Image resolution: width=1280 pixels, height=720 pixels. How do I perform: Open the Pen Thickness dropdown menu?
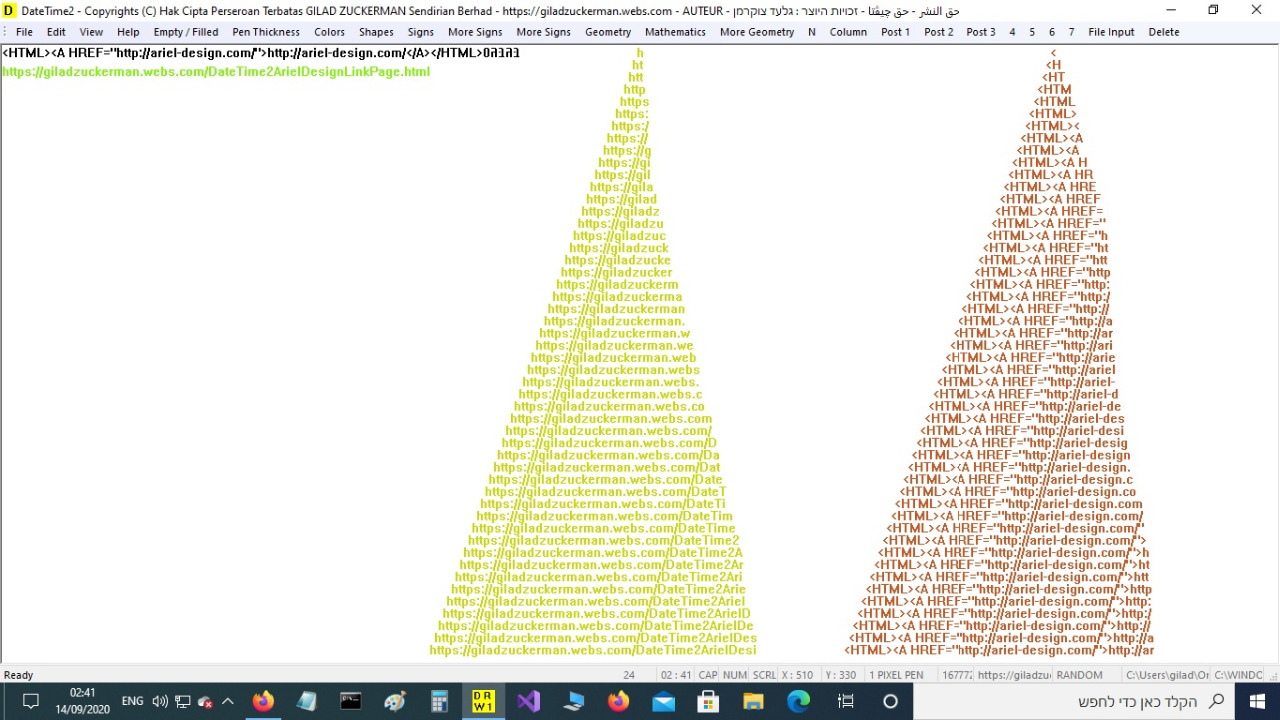[266, 32]
